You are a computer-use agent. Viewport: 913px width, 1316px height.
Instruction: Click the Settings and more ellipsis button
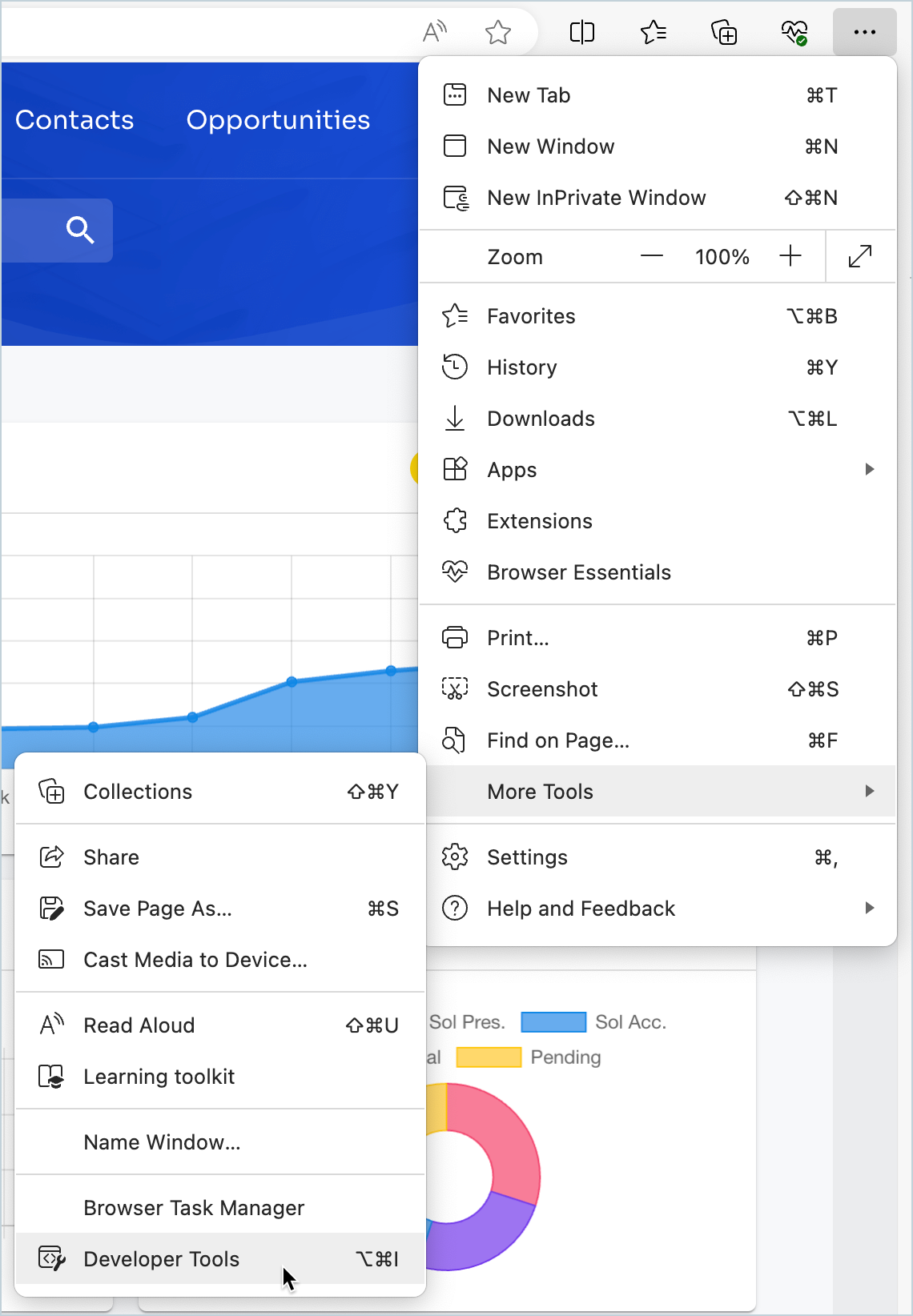(865, 32)
